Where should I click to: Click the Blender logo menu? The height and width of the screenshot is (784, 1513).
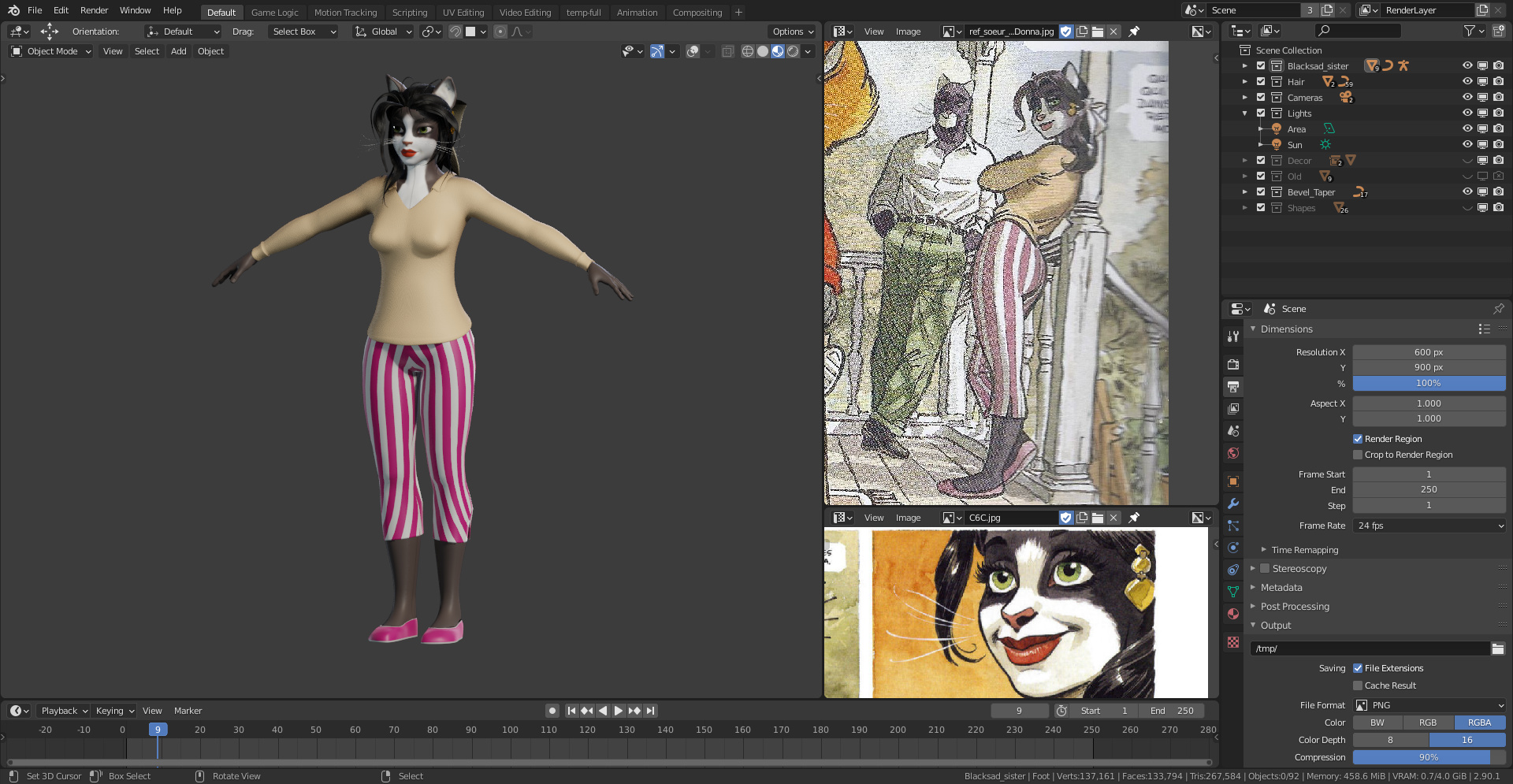(13, 10)
